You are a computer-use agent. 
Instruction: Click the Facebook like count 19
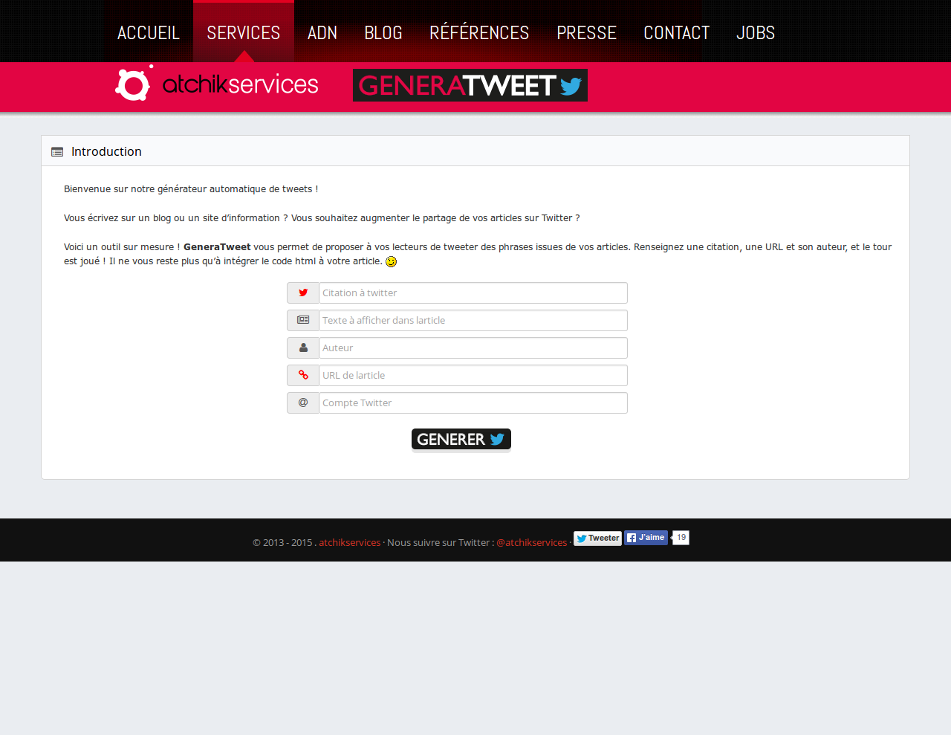point(681,537)
